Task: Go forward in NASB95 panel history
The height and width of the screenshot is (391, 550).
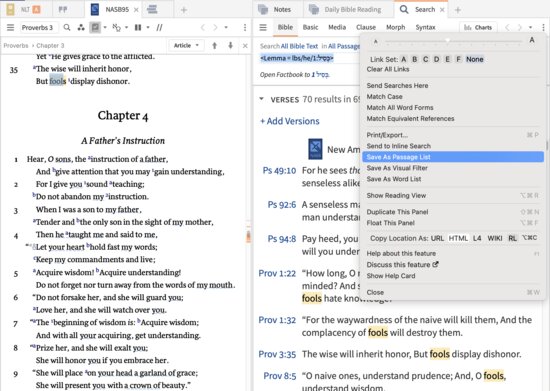Action: point(215,27)
